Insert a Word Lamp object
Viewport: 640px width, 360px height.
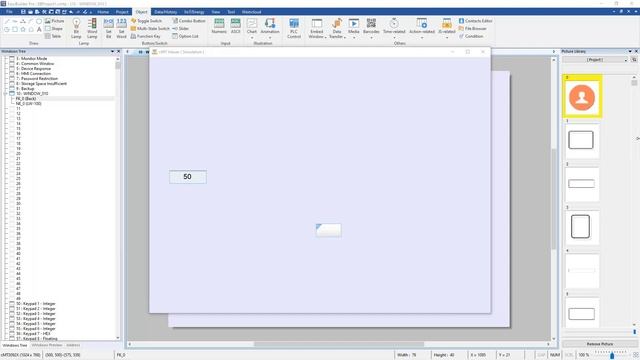[x=92, y=28]
